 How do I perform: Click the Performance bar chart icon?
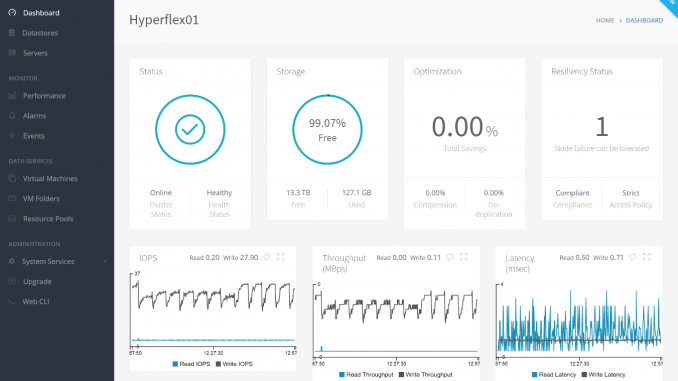12,96
